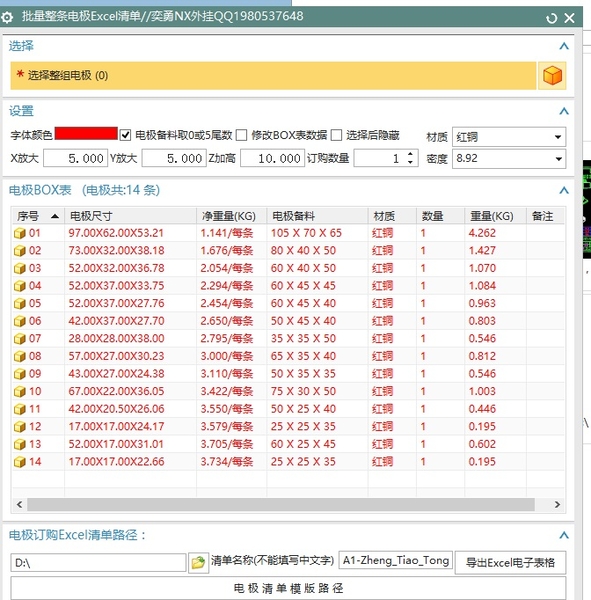Select the cube icon of row 06
The width and height of the screenshot is (591, 600).
(x=20, y=321)
